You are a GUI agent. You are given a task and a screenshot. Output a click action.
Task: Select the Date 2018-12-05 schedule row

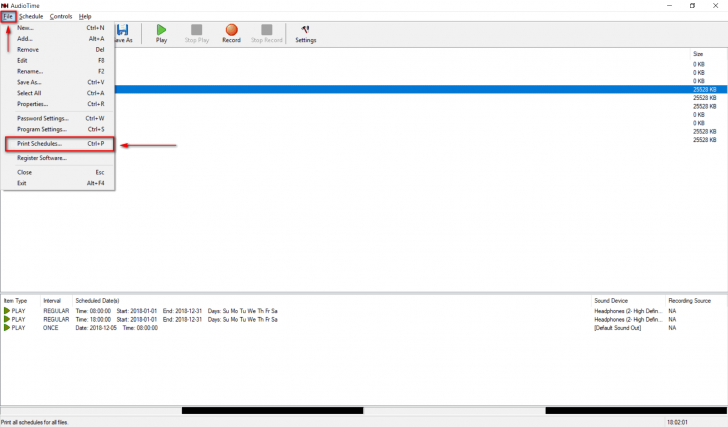point(364,328)
